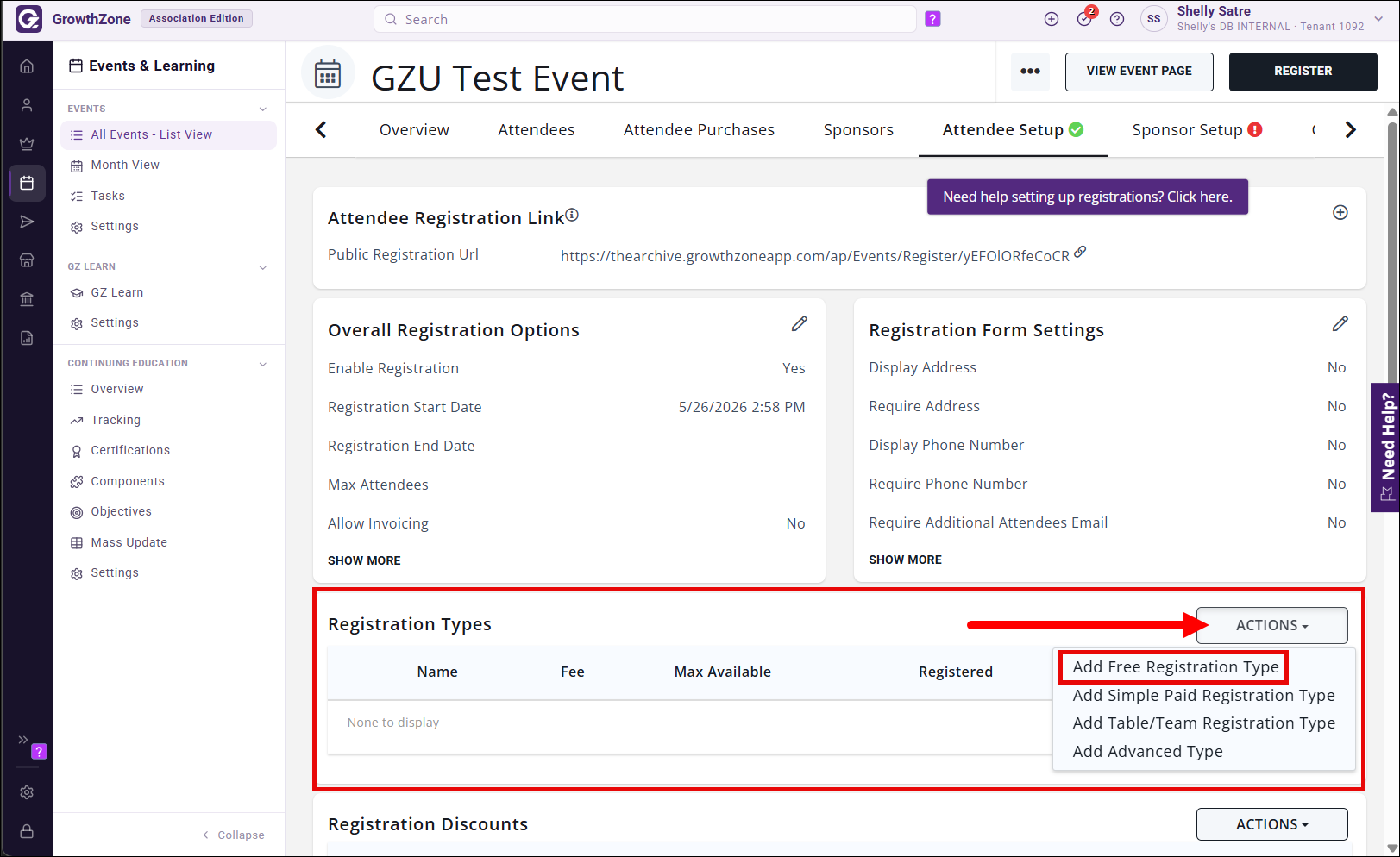
Task: Open the Setup gear icon in the left rail
Action: (27, 792)
